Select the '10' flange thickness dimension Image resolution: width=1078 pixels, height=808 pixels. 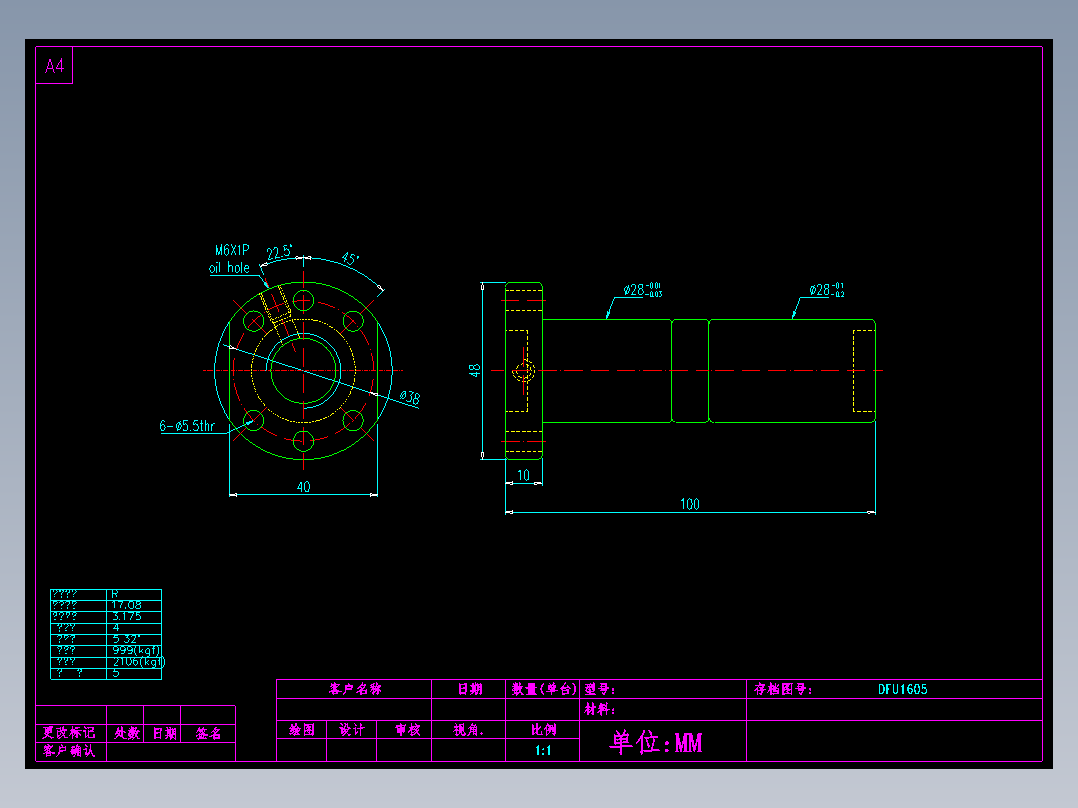click(523, 475)
